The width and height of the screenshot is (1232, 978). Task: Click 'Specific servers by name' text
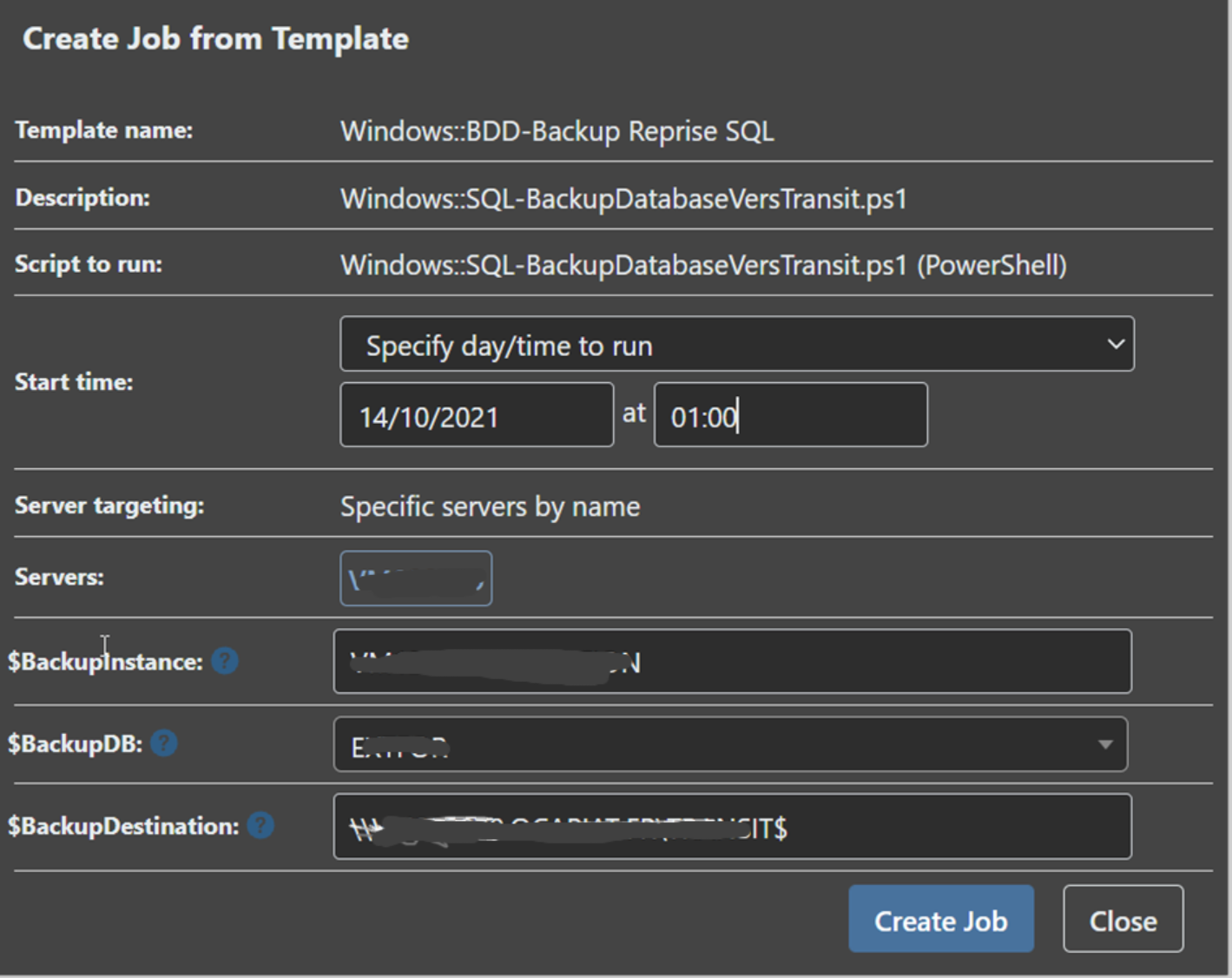491,506
